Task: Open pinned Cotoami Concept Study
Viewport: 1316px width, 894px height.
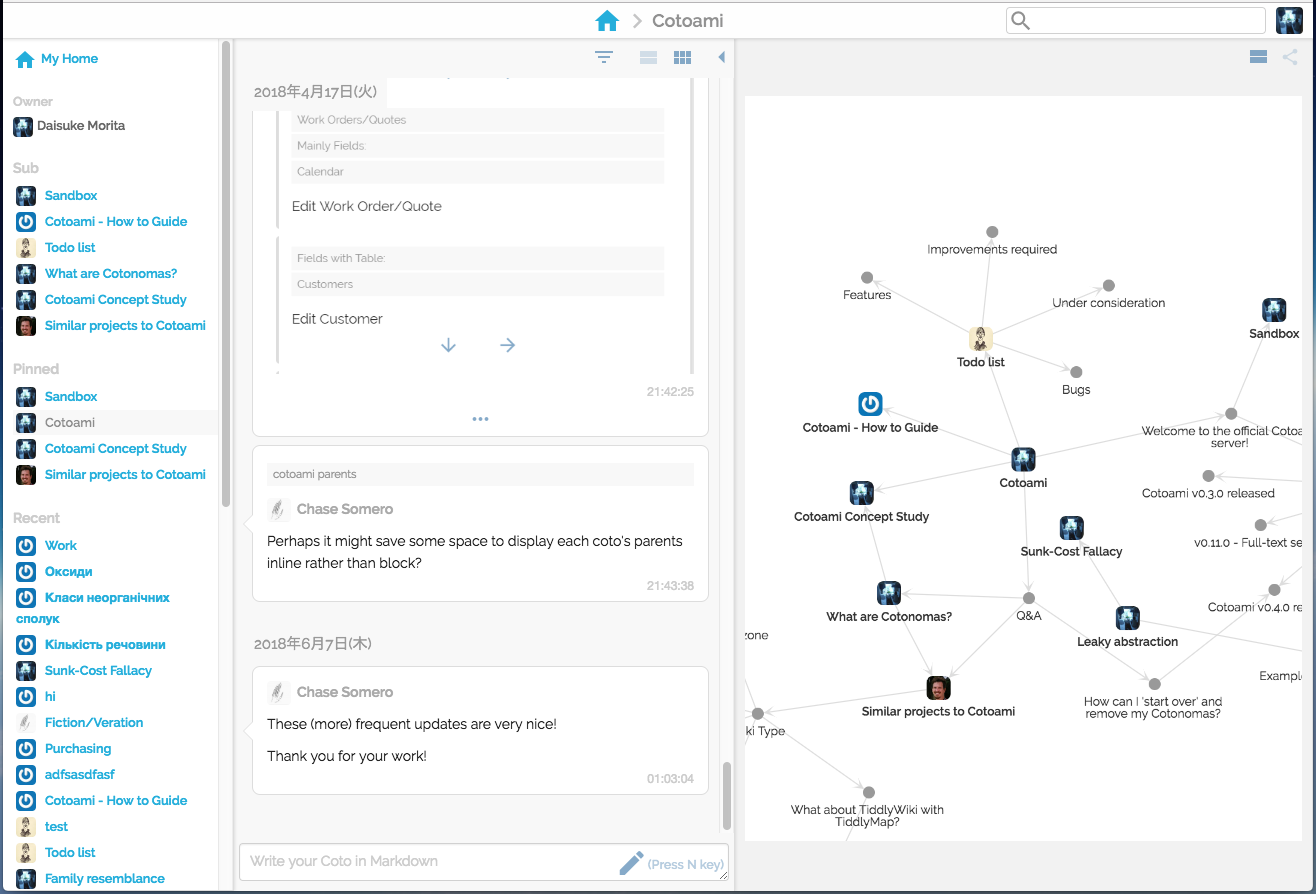Action: pos(116,449)
